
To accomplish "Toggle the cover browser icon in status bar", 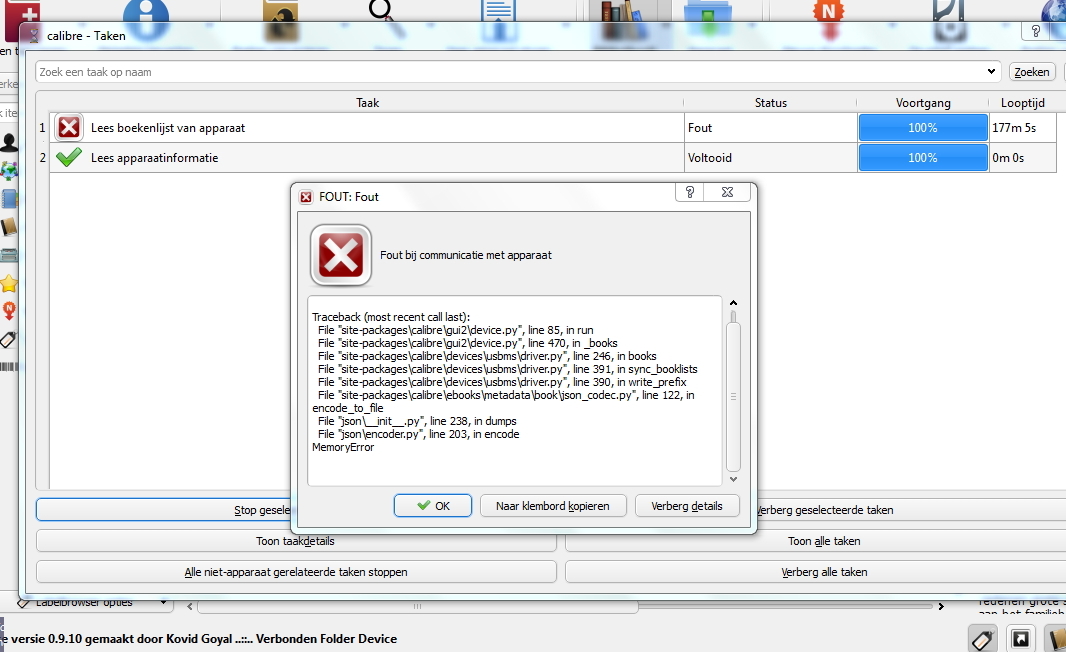I will coord(1020,638).
